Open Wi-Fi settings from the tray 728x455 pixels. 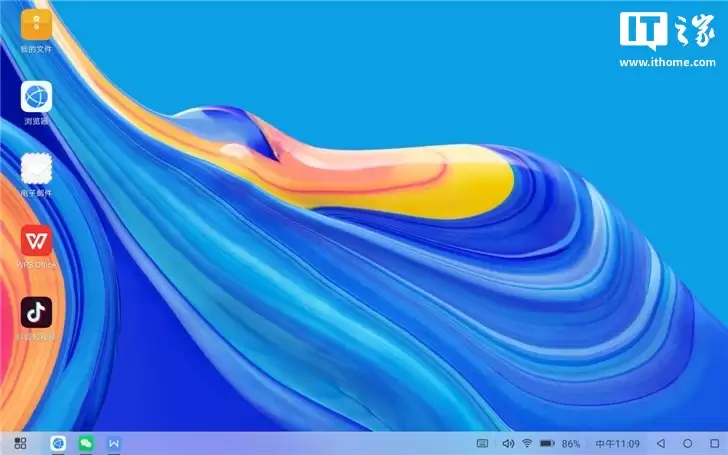[527, 443]
